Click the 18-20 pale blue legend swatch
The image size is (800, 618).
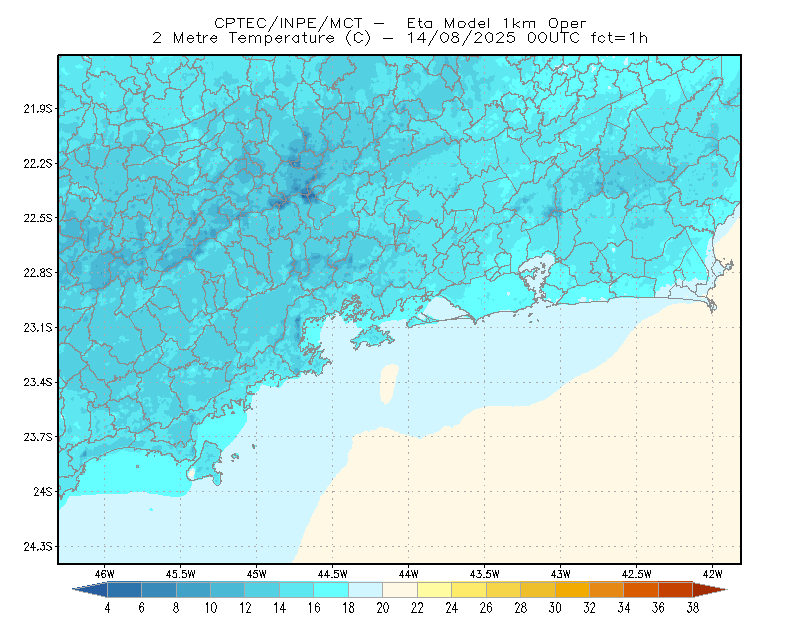click(365, 590)
